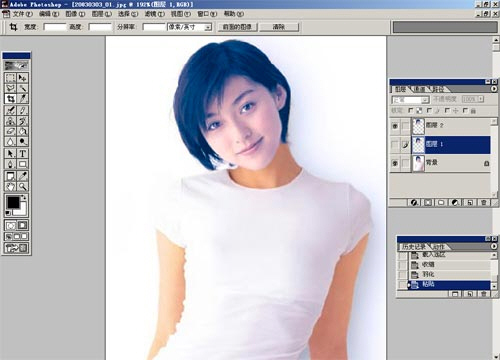This screenshot has height=360, width=500.
Task: Select the Hand tool
Action: (11, 186)
